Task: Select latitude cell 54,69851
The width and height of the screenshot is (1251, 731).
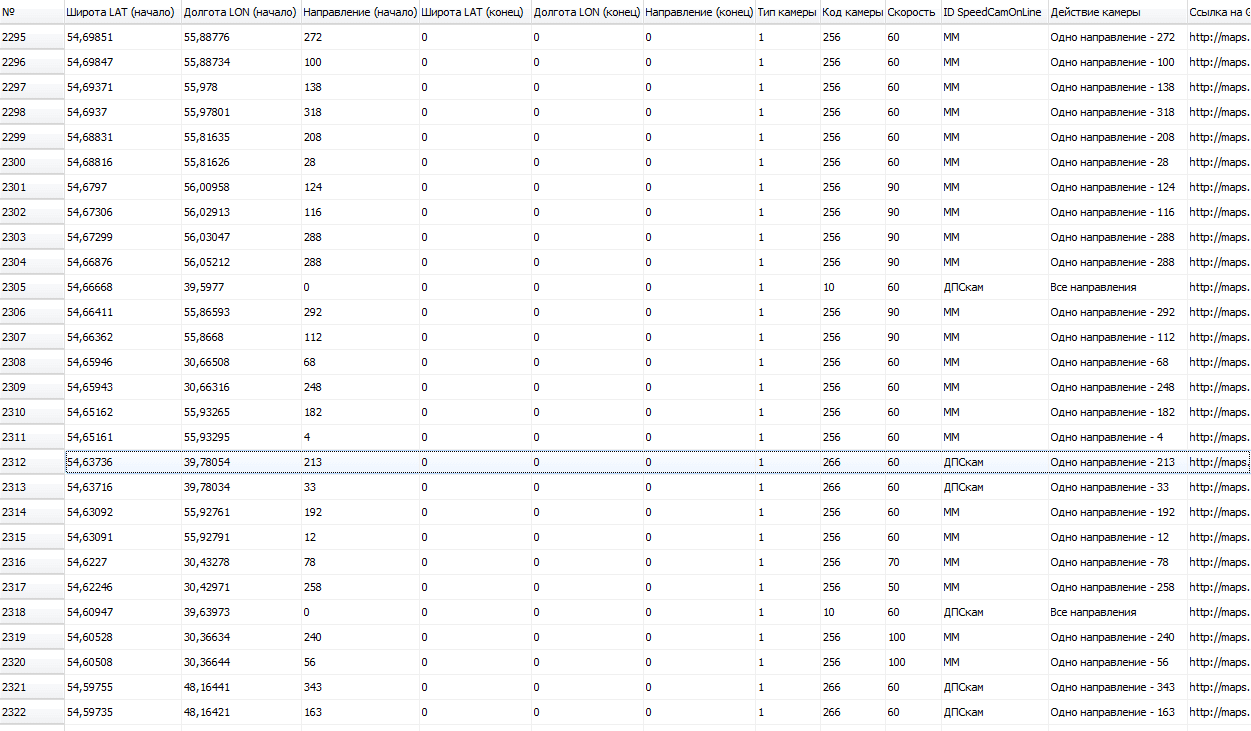Action: tap(89, 37)
